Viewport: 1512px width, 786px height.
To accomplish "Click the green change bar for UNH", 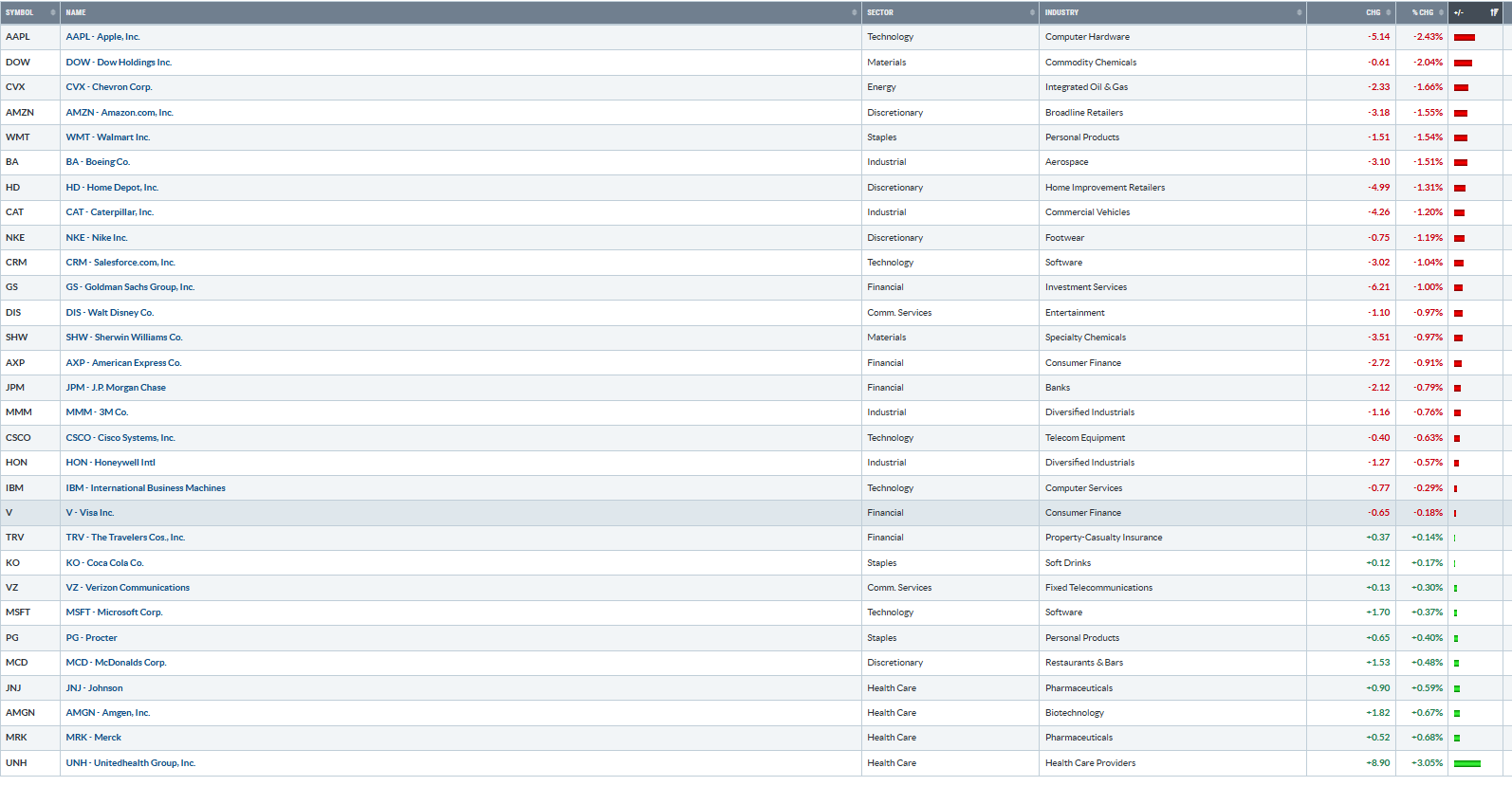I will pos(1467,763).
